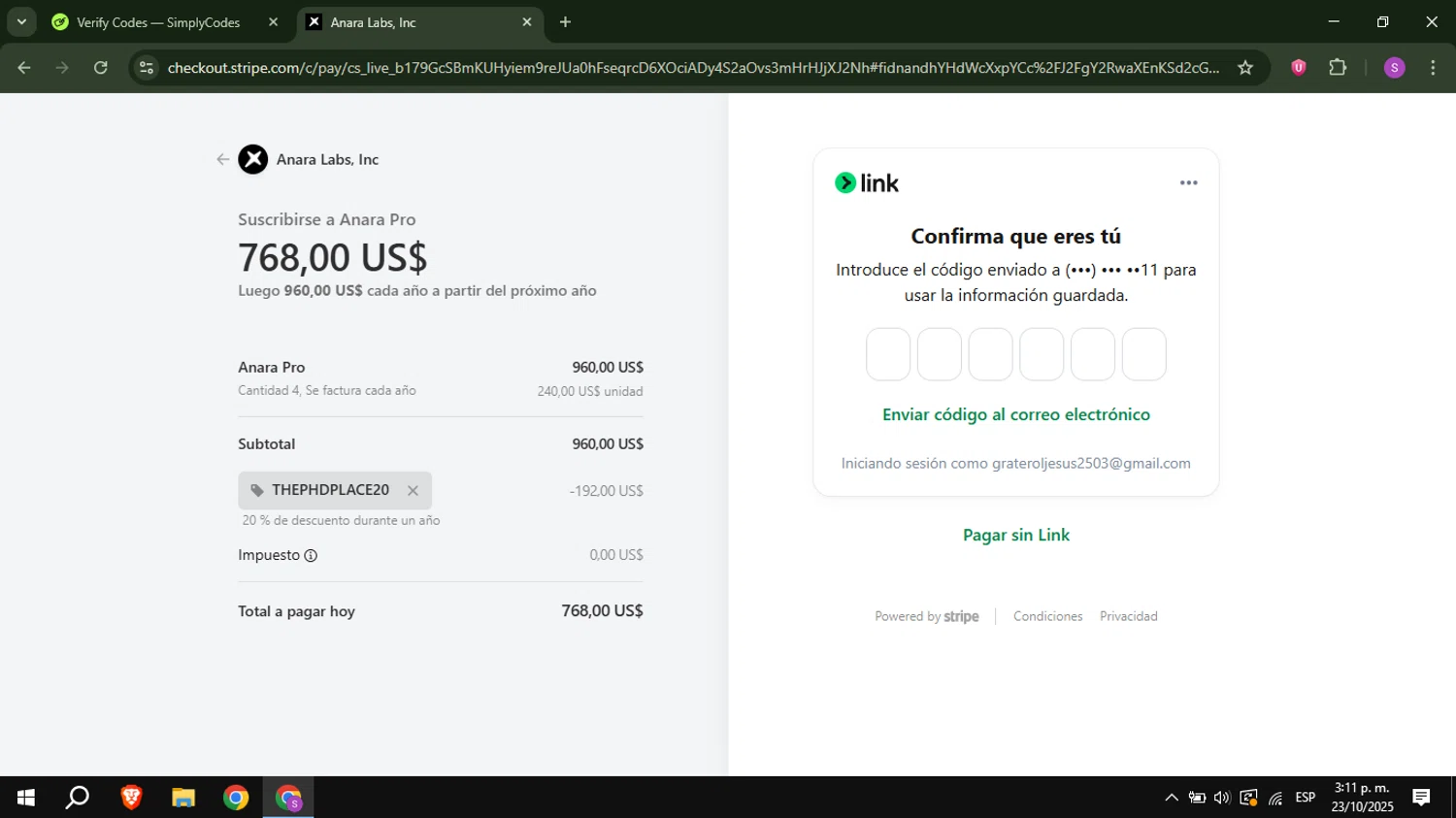Open Windows taskbar search
The height and width of the screenshot is (818, 1456).
pyautogui.click(x=78, y=798)
